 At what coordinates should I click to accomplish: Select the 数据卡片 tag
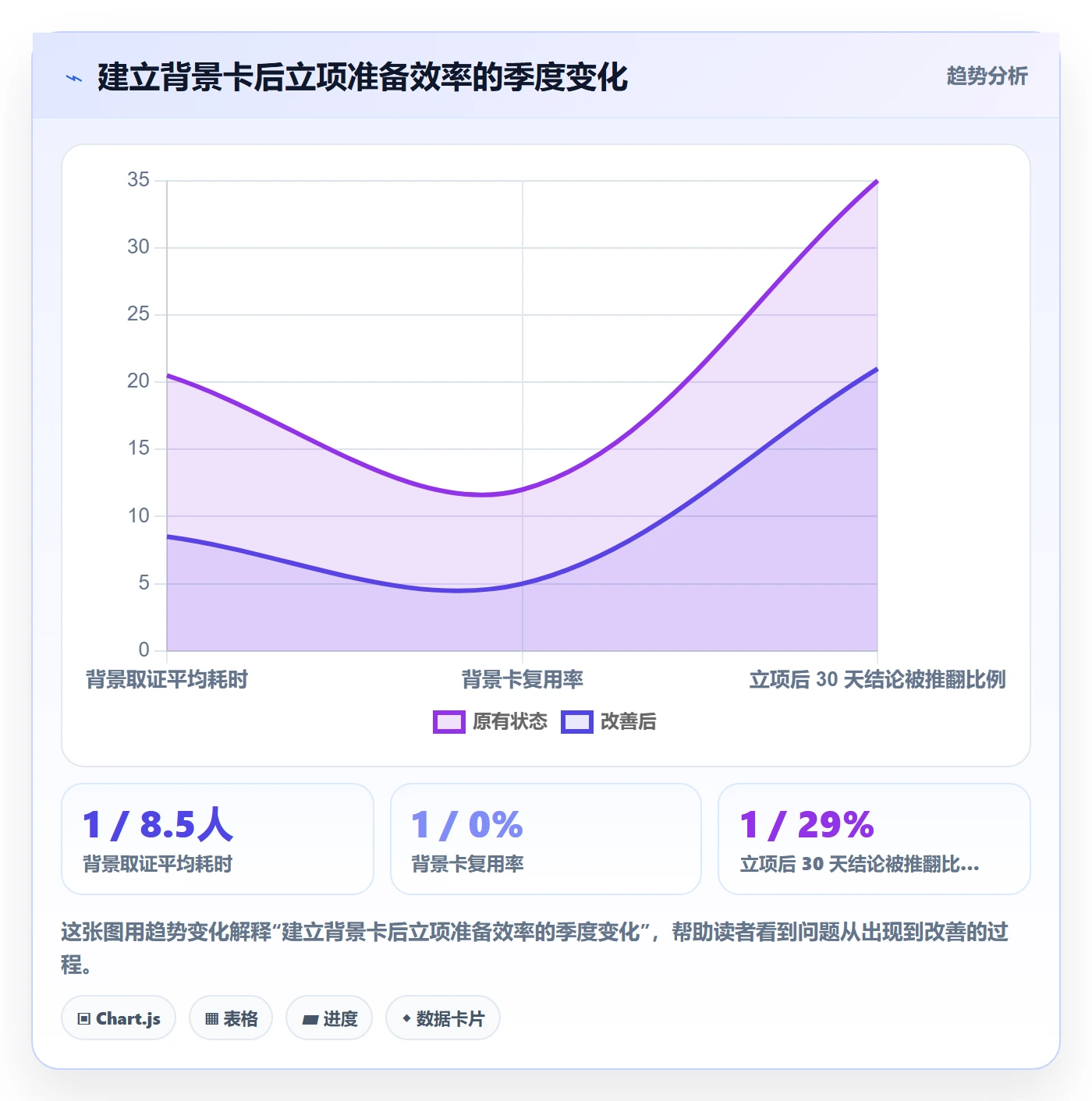[x=443, y=1018]
